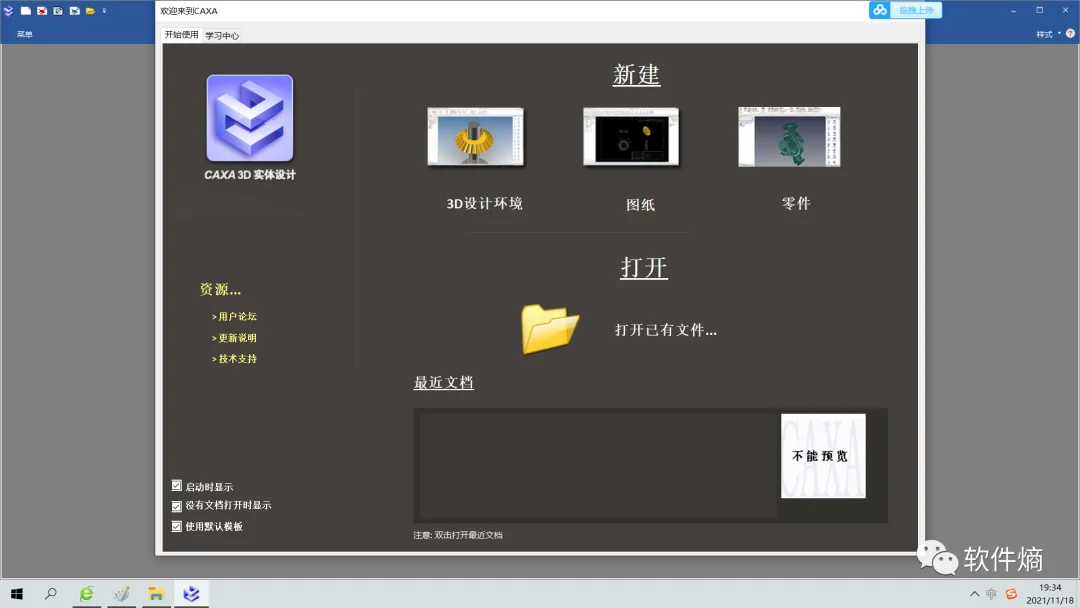The width and height of the screenshot is (1080, 608).
Task: Switch to the 学习中心 tab
Action: [x=221, y=35]
